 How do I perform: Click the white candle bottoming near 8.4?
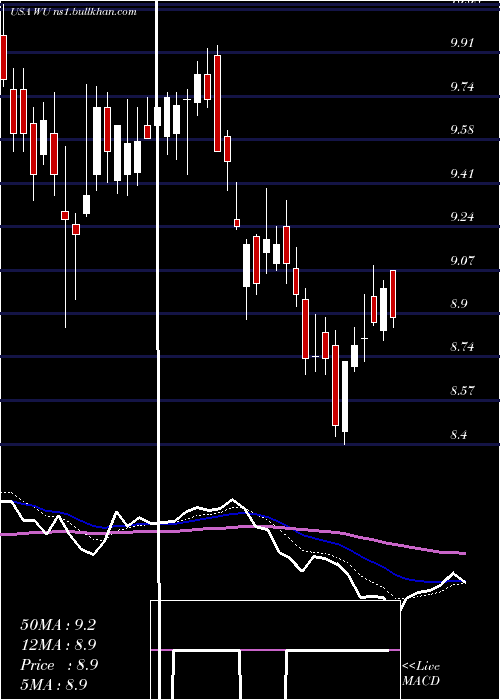pyautogui.click(x=345, y=396)
